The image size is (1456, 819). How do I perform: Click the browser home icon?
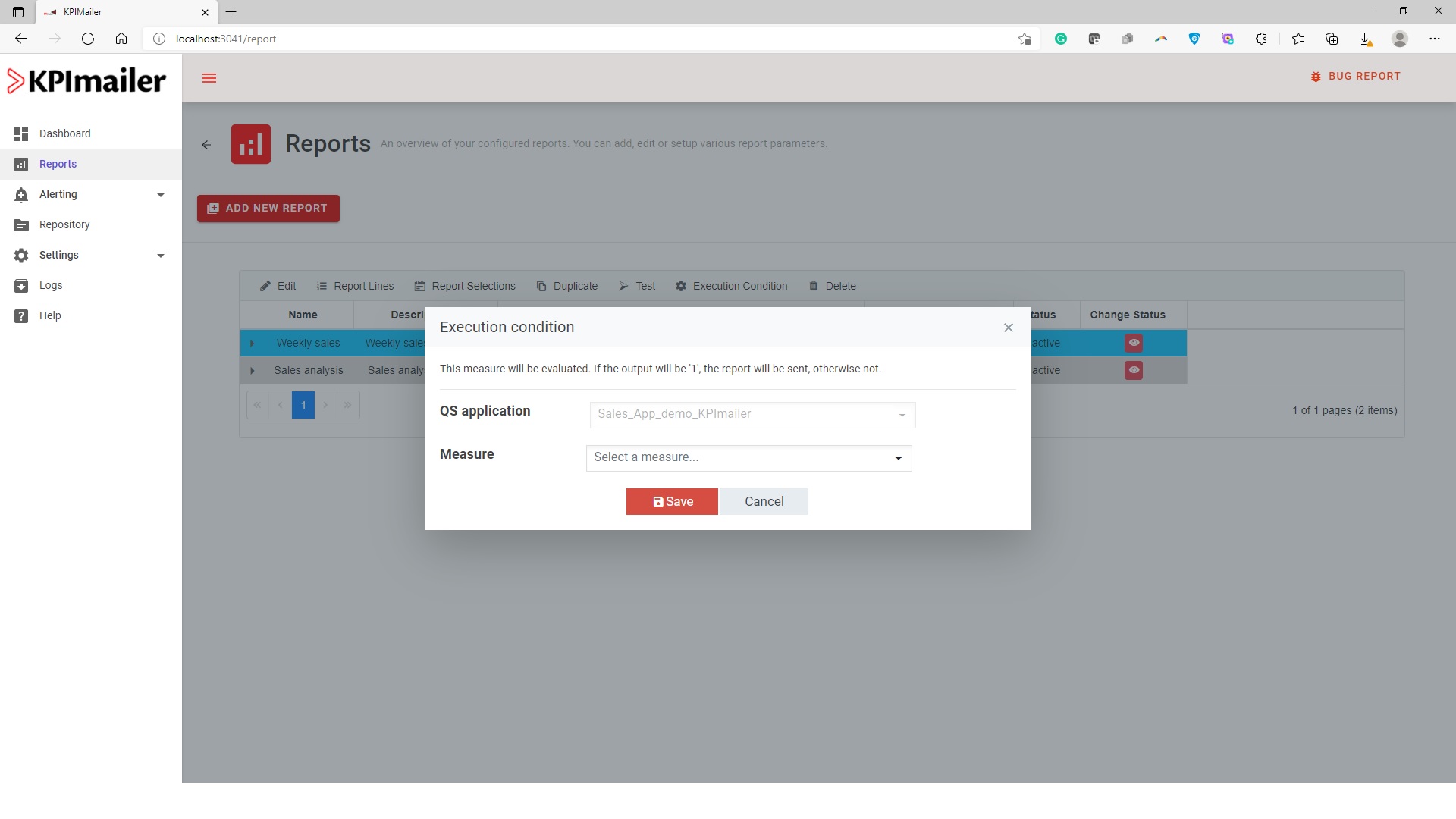tap(121, 39)
